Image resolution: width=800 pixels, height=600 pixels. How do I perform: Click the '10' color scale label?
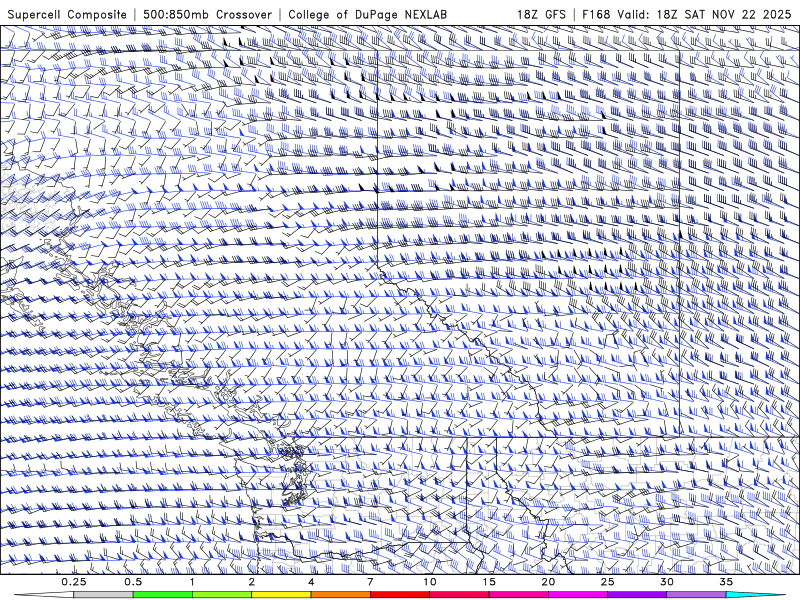point(430,582)
